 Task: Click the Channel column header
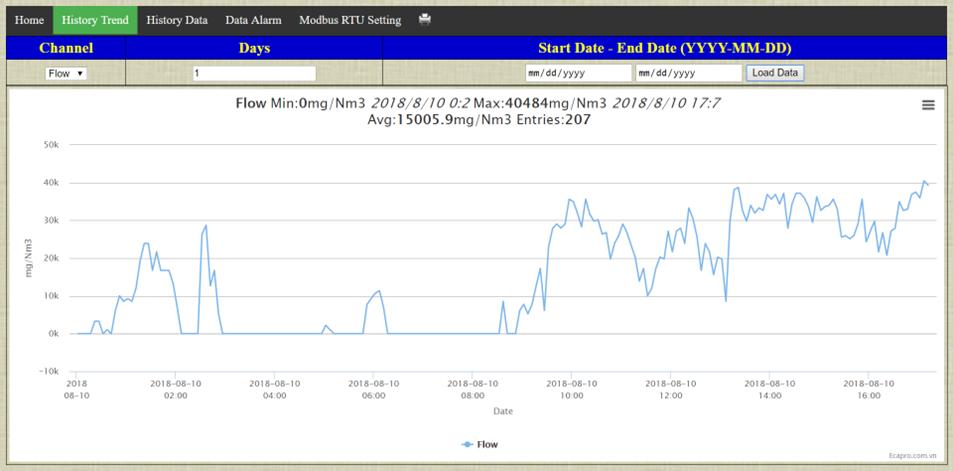click(x=66, y=48)
